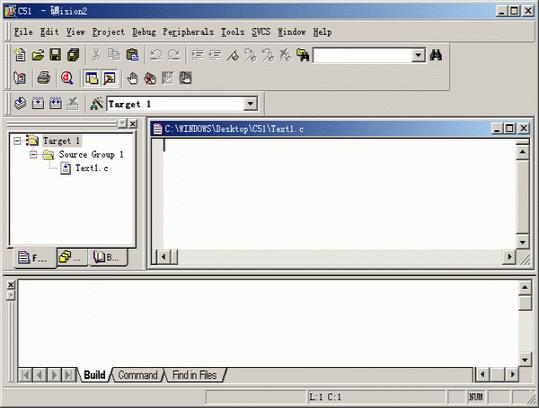Click the binoculars Find icon
Screen dimensions: 539x408
(436, 55)
